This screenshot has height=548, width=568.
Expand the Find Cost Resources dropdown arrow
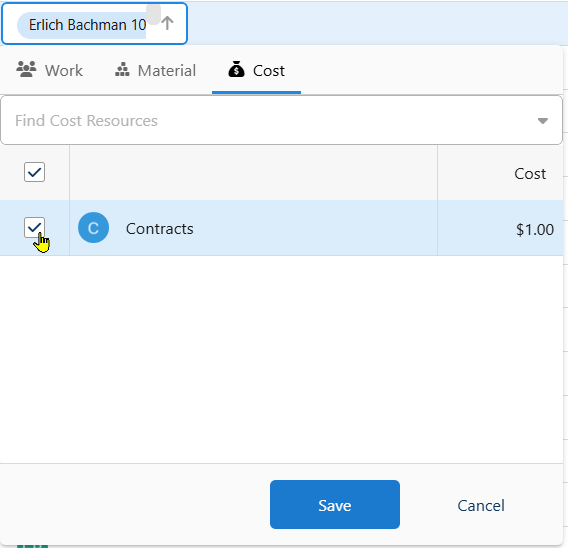542,121
